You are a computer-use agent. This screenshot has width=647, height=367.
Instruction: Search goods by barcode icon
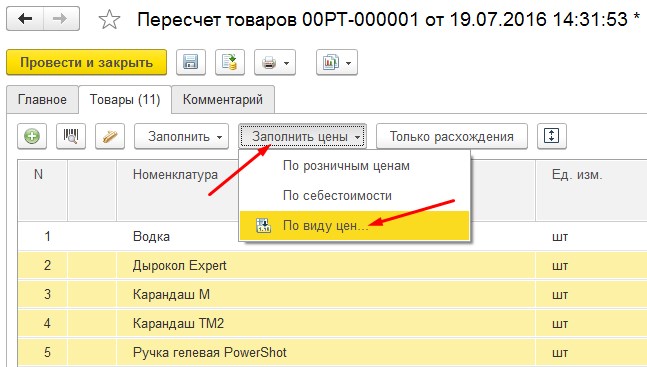71,136
